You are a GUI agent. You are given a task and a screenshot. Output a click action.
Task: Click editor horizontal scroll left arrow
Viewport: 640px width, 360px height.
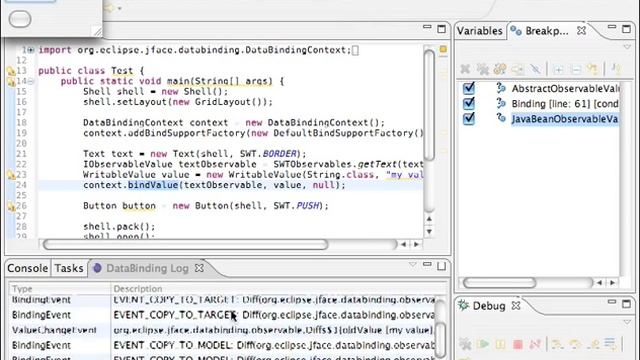click(x=404, y=244)
